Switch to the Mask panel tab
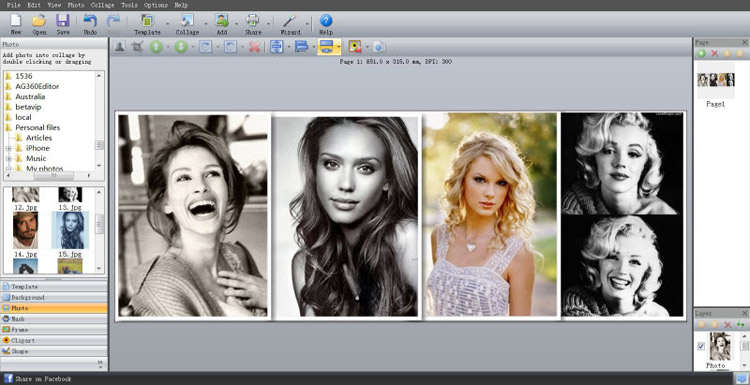Screen dimensions: 750x385 [x=54, y=319]
